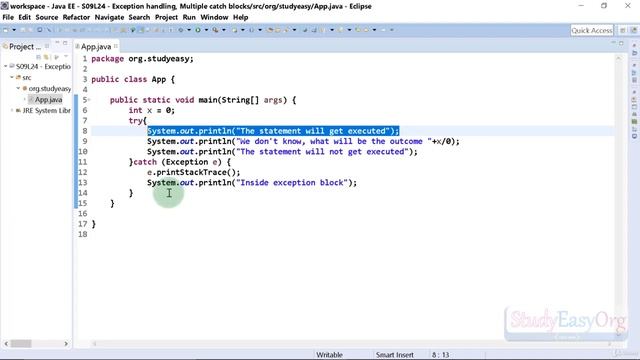Click the New file toolbar icon
640x360 pixels.
tap(6, 30)
